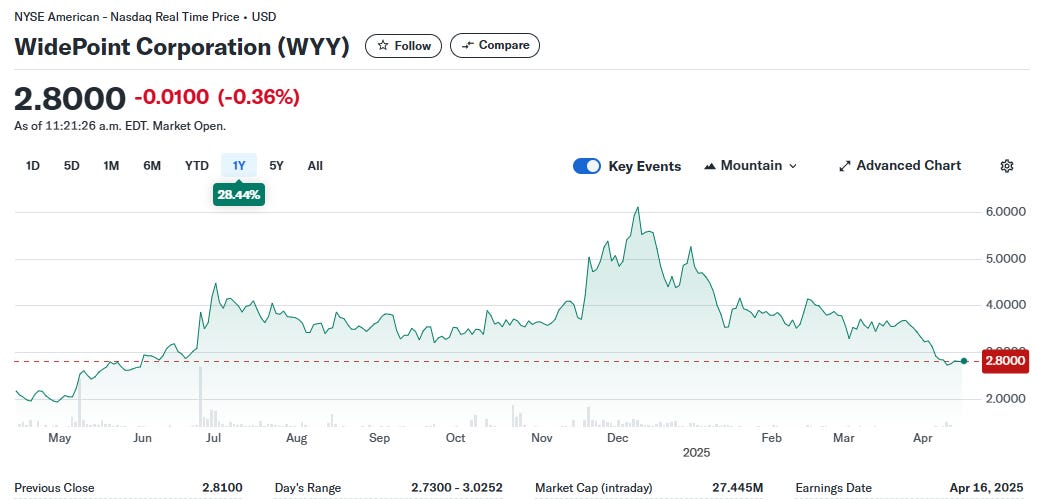Click the Market Cap (intraday) label
This screenshot has height=500, width=1038.
pos(594,488)
